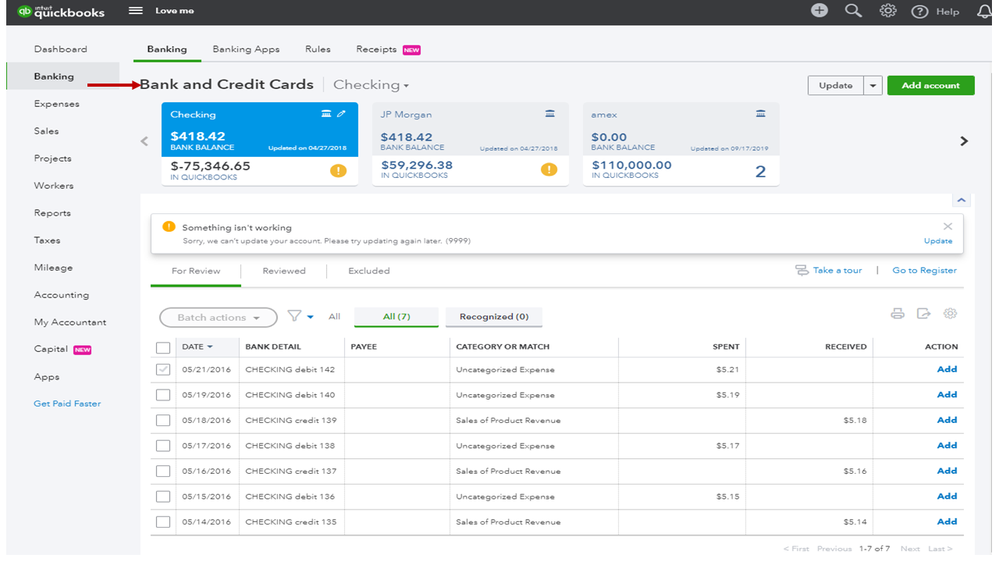Switch to the Rules tab
Viewport: 999px width, 562px height.
tap(318, 49)
